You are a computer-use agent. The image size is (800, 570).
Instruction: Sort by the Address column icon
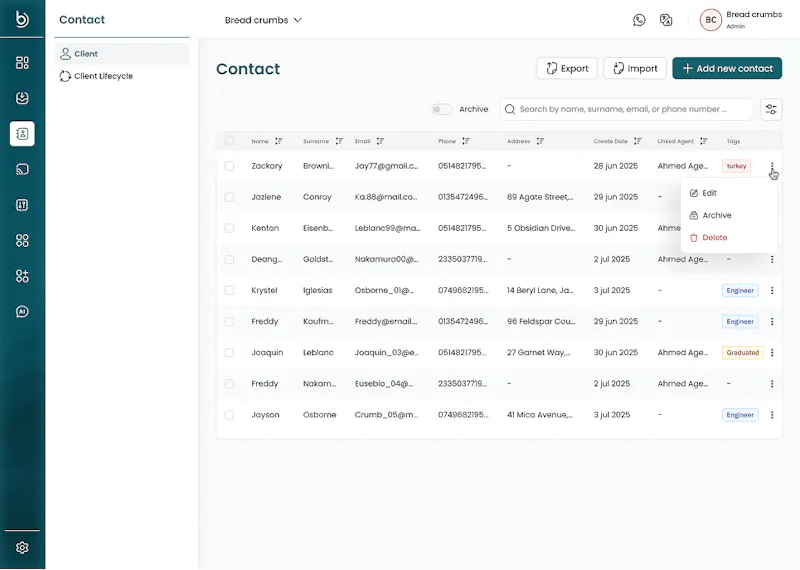click(x=540, y=141)
